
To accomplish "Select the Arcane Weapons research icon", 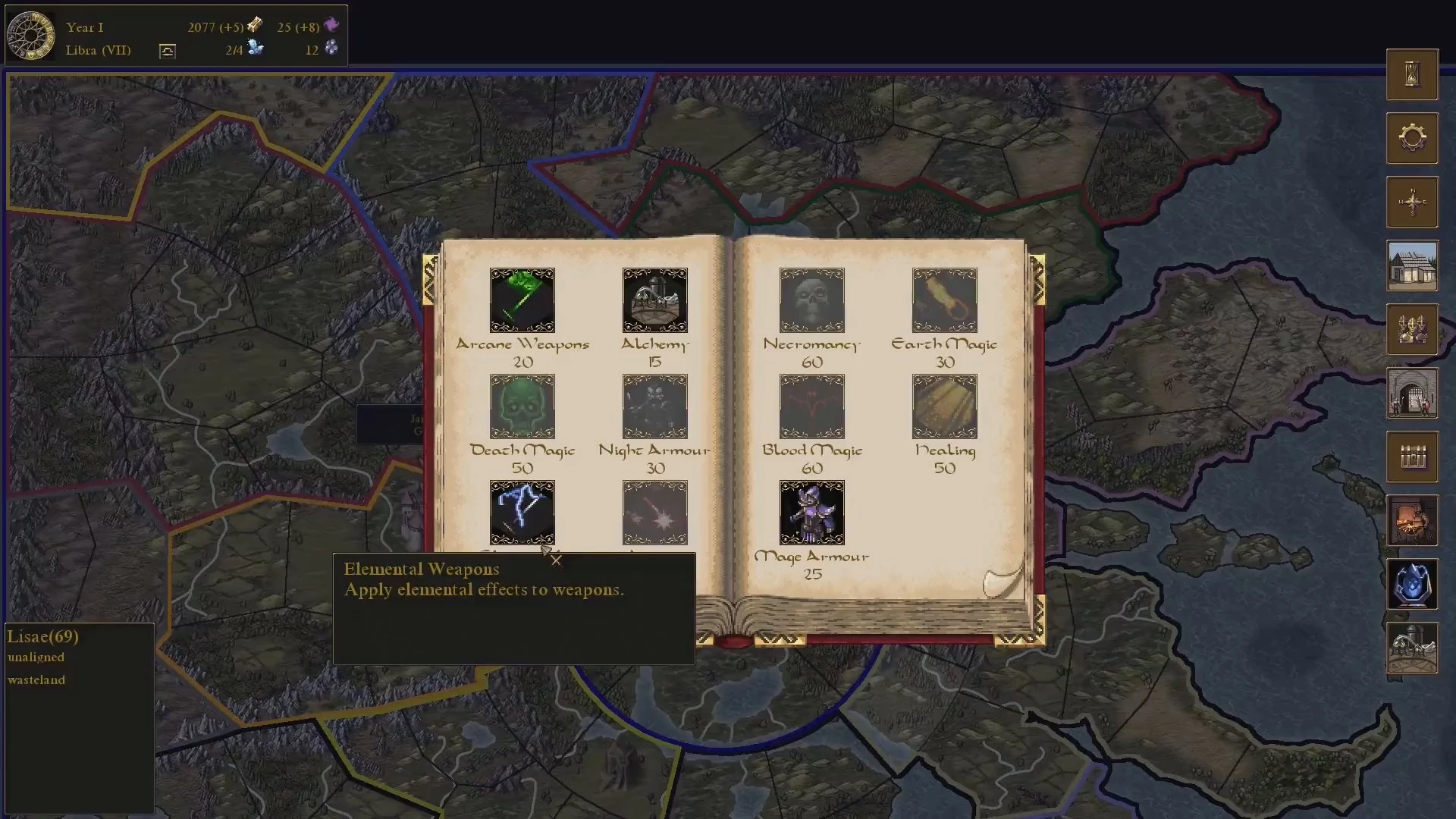I will (522, 300).
